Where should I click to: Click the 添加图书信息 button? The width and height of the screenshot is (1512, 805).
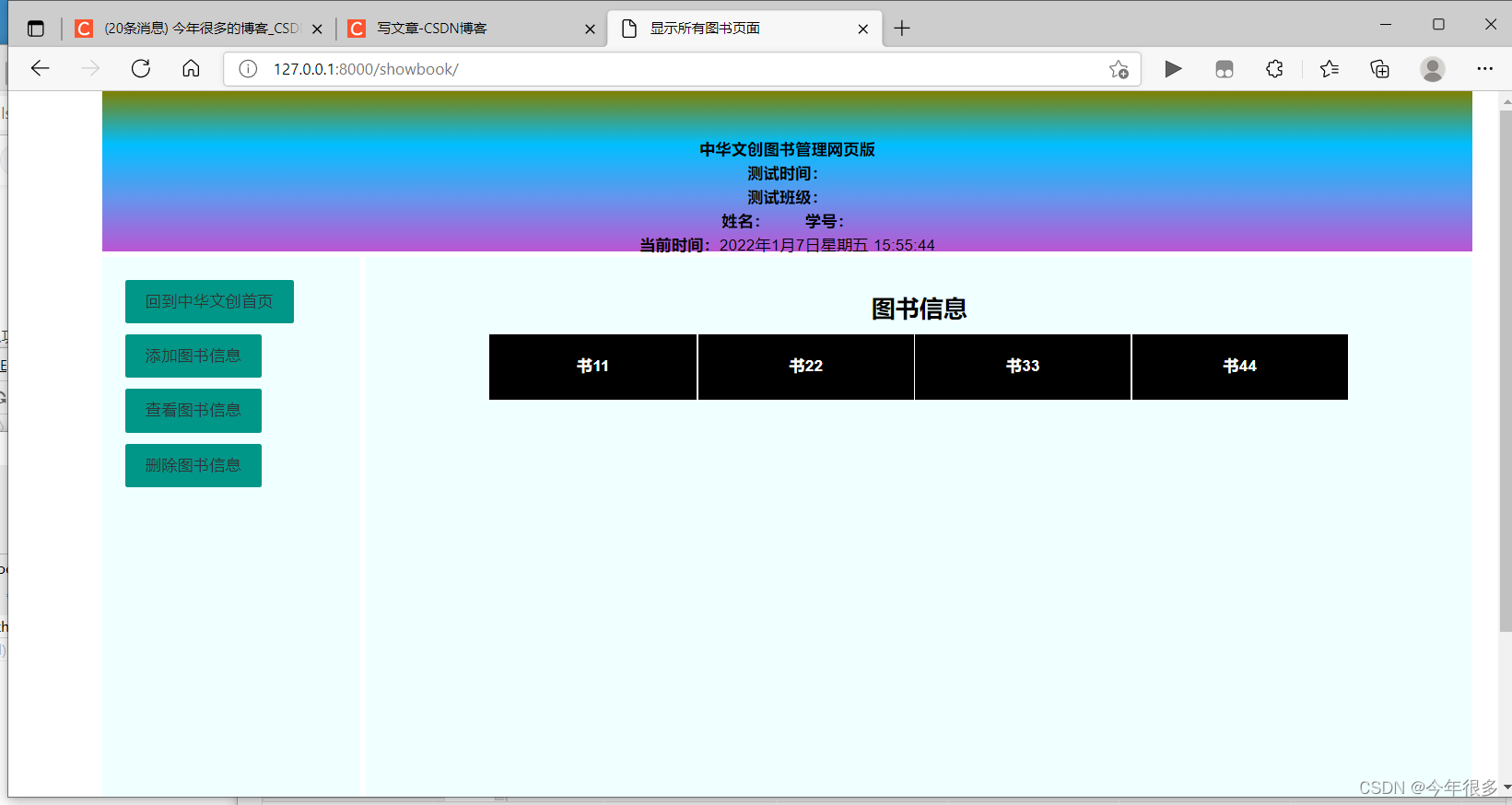click(193, 356)
